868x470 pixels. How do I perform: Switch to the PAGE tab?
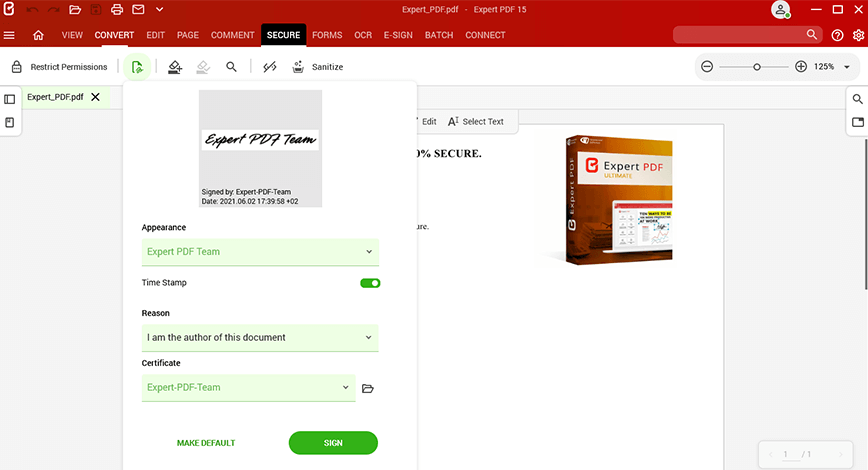[188, 35]
